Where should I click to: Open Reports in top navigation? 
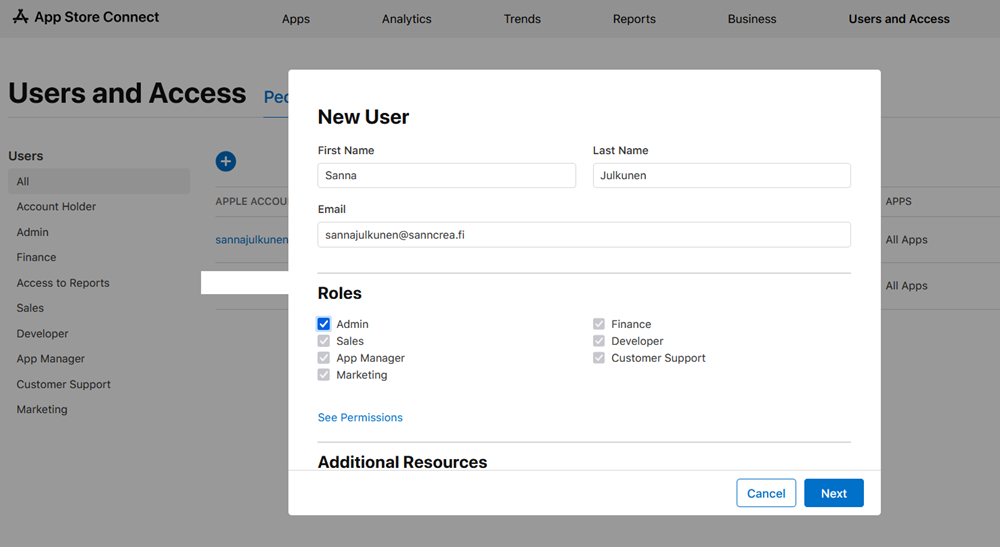pos(634,19)
